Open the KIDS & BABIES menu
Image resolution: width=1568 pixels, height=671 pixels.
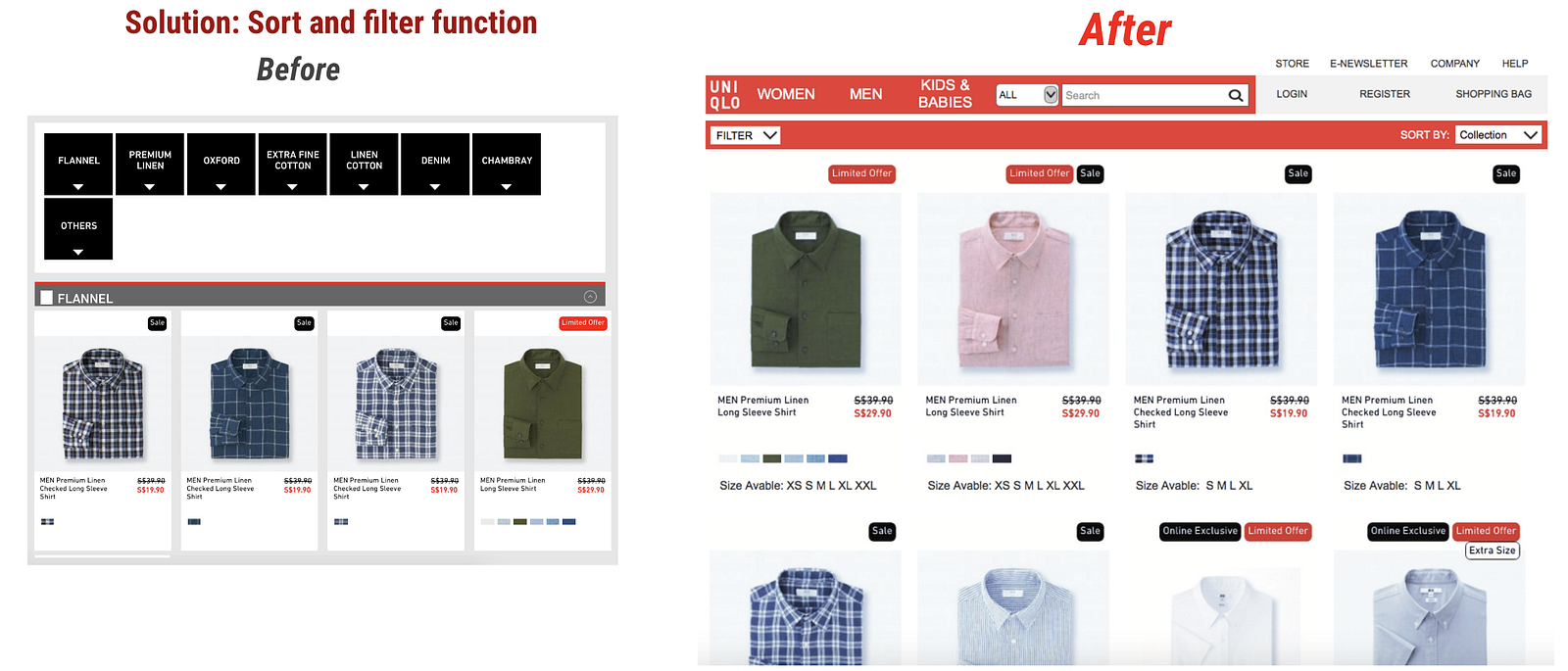(945, 94)
